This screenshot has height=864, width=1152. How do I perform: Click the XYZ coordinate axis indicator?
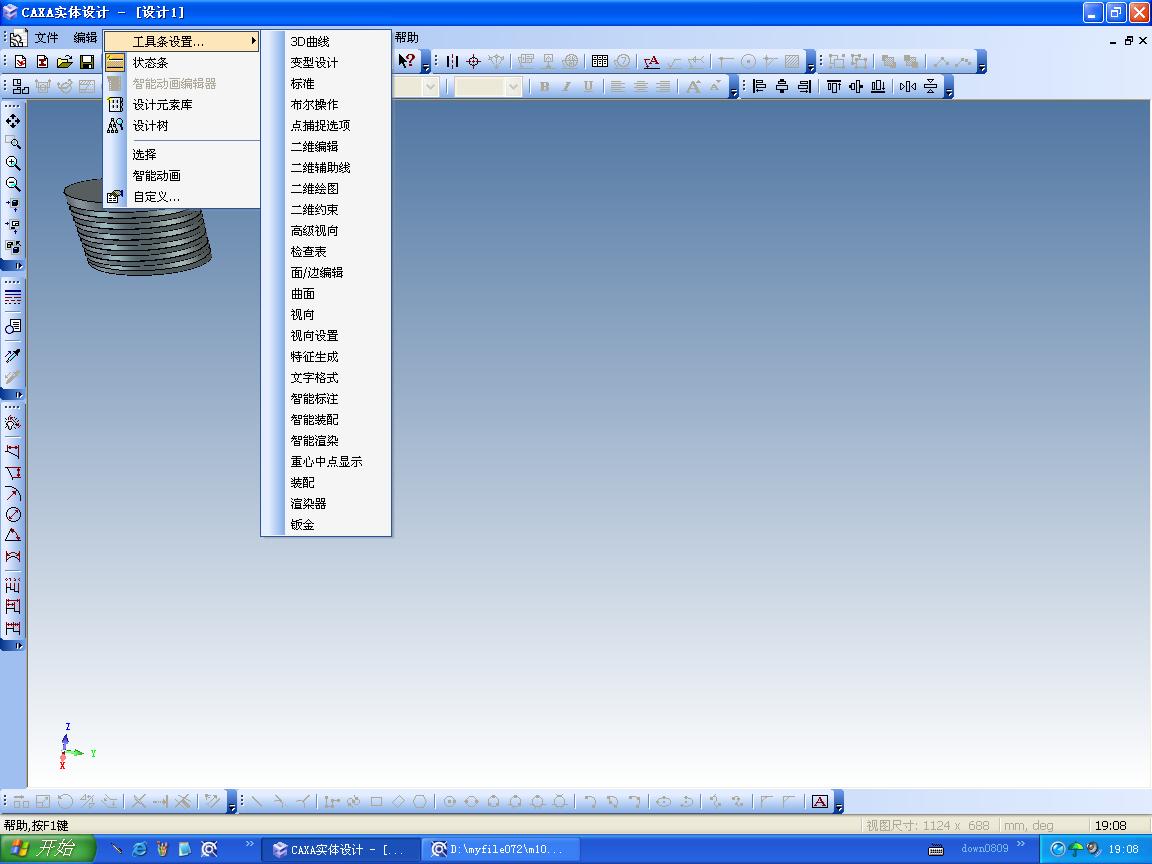(x=76, y=746)
